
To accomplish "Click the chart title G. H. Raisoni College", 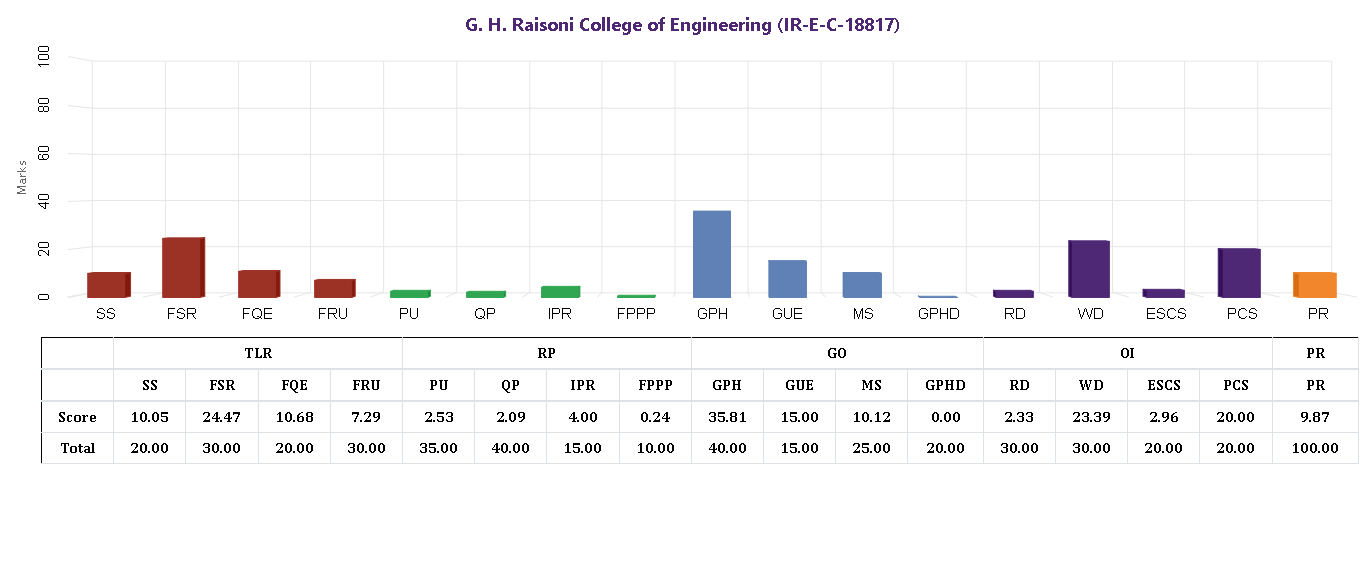I will click(683, 25).
